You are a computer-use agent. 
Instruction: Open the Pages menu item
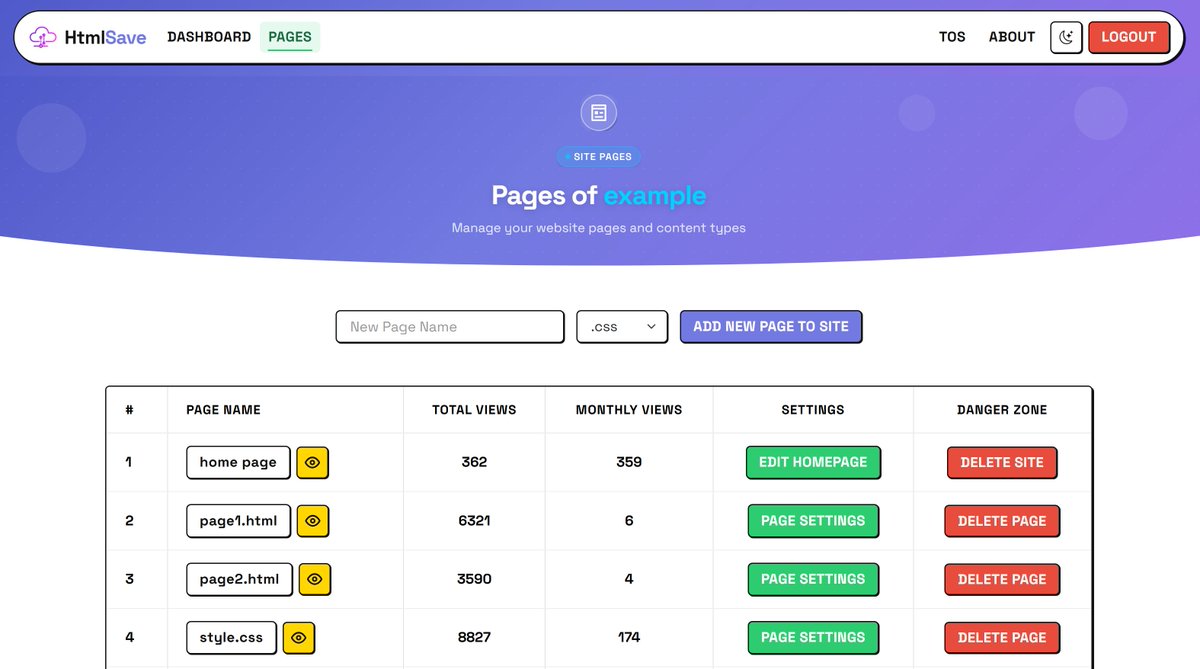coord(290,37)
